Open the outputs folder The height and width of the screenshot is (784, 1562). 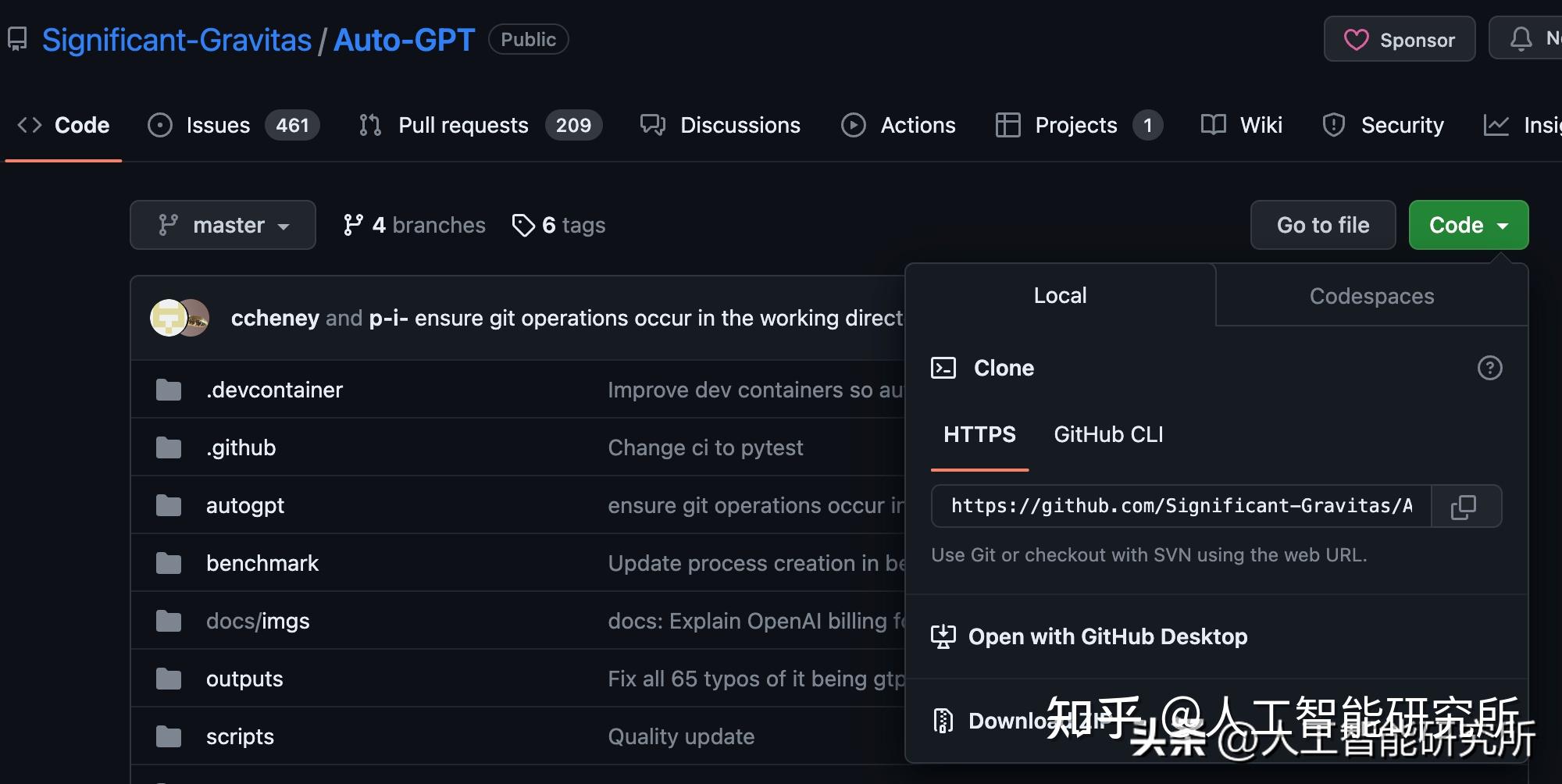(244, 679)
